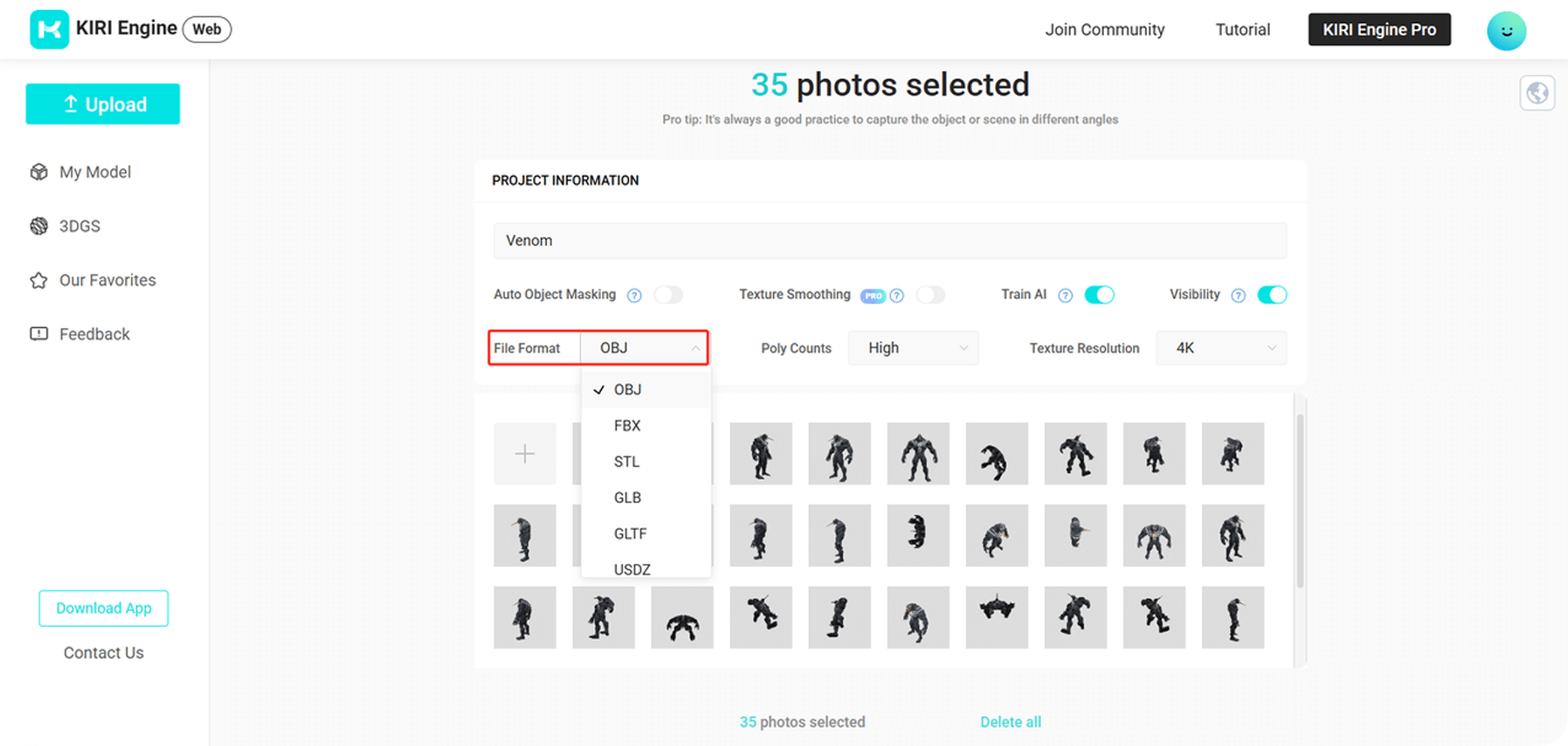1568x746 pixels.
Task: Click the globe language icon
Action: click(1537, 93)
